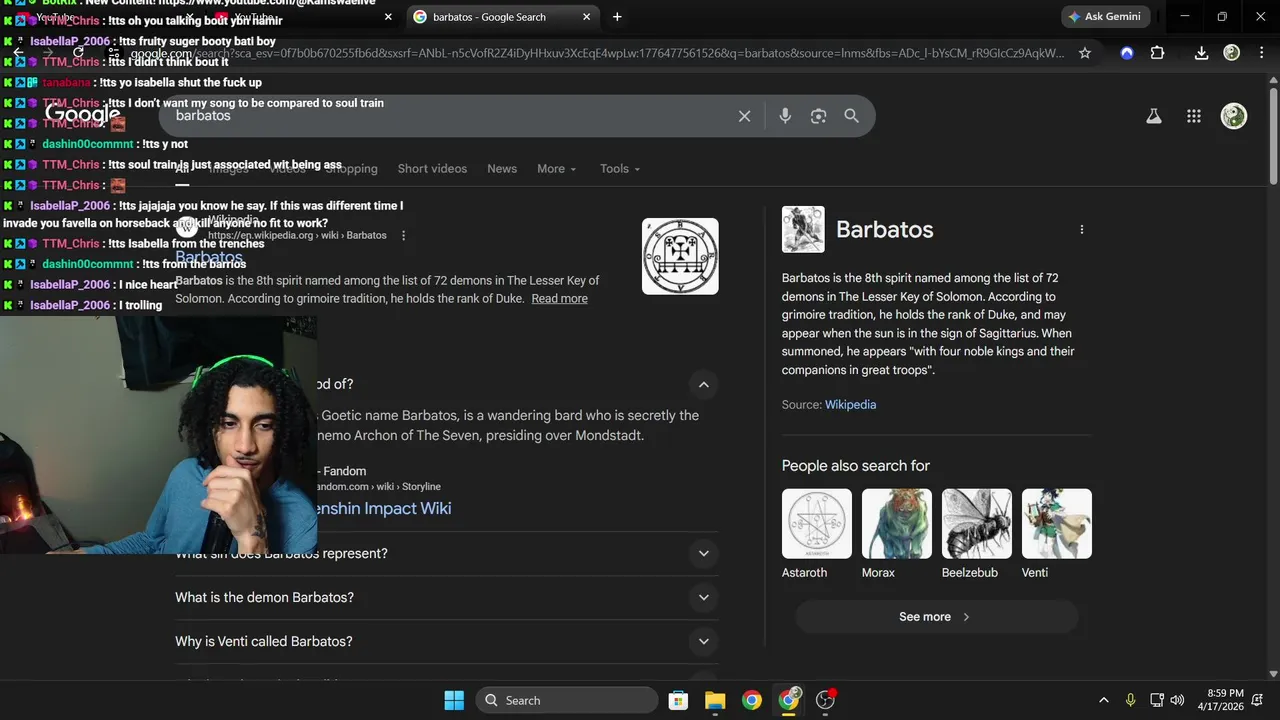Open the Barbatos knowledge panel thumbnail

pos(803,230)
